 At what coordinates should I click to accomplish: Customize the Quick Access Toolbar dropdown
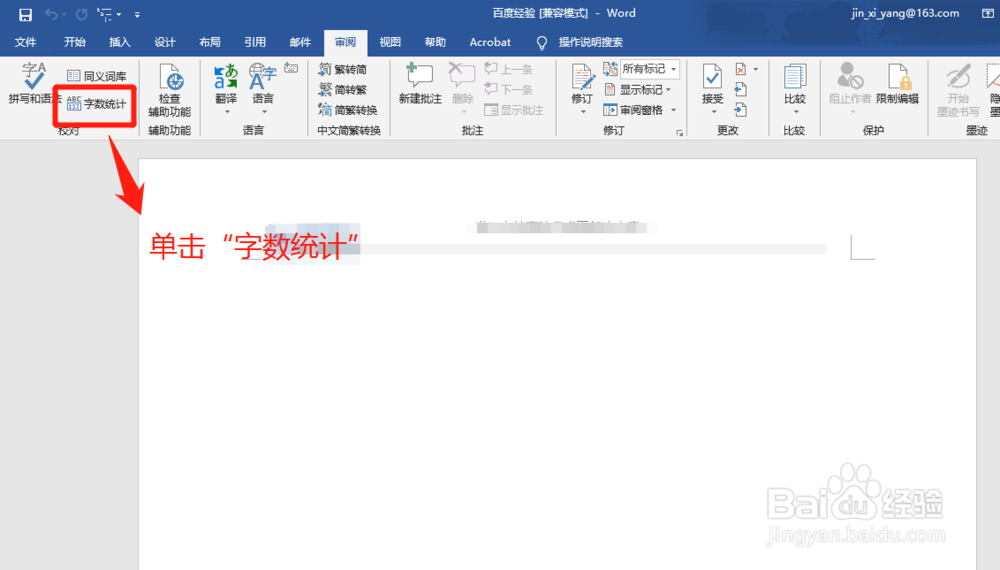tap(137, 14)
